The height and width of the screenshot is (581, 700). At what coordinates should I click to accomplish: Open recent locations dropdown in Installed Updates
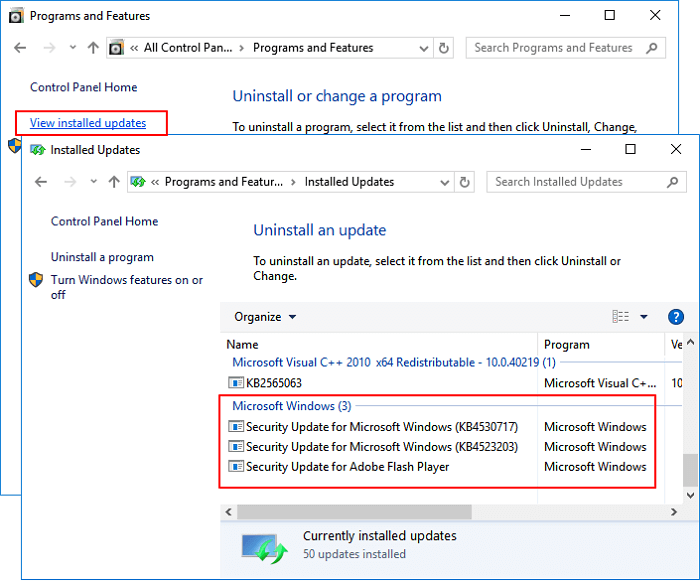94,181
